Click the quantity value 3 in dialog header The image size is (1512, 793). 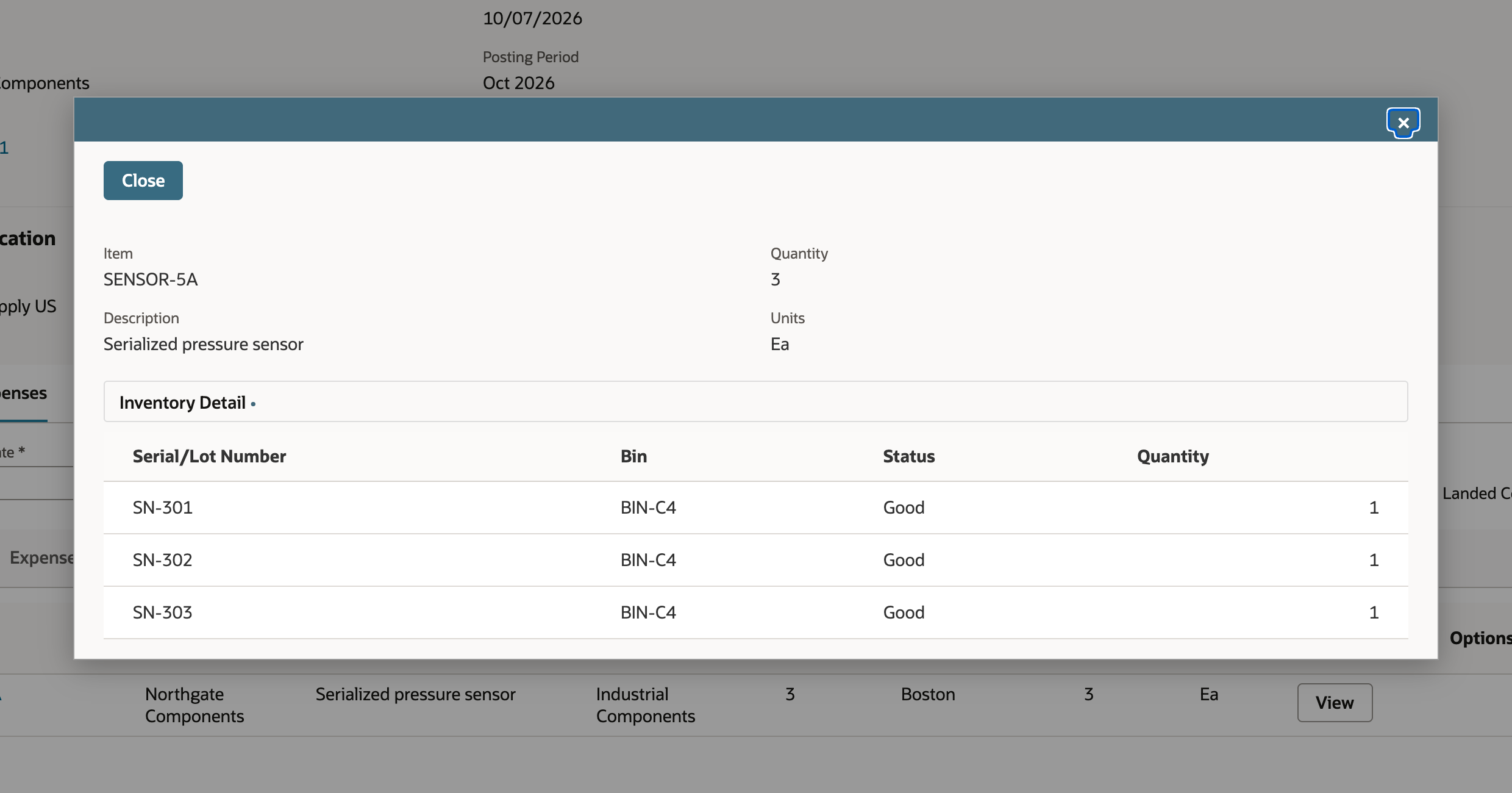coord(776,279)
